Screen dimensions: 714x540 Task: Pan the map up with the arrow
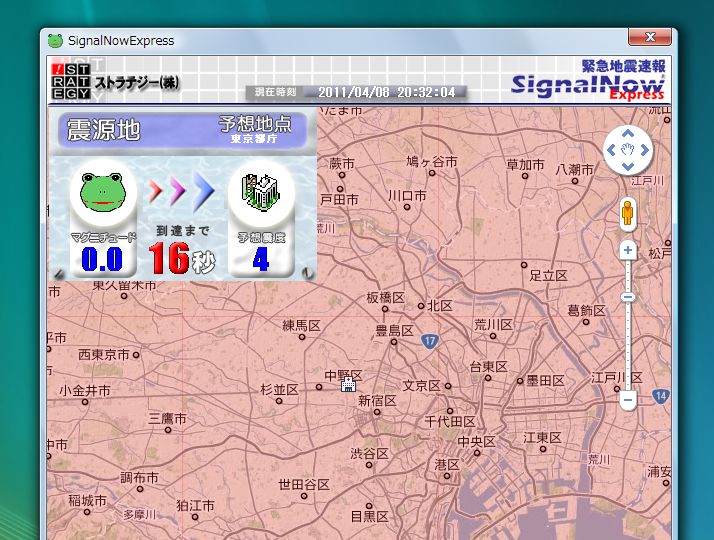coord(628,134)
